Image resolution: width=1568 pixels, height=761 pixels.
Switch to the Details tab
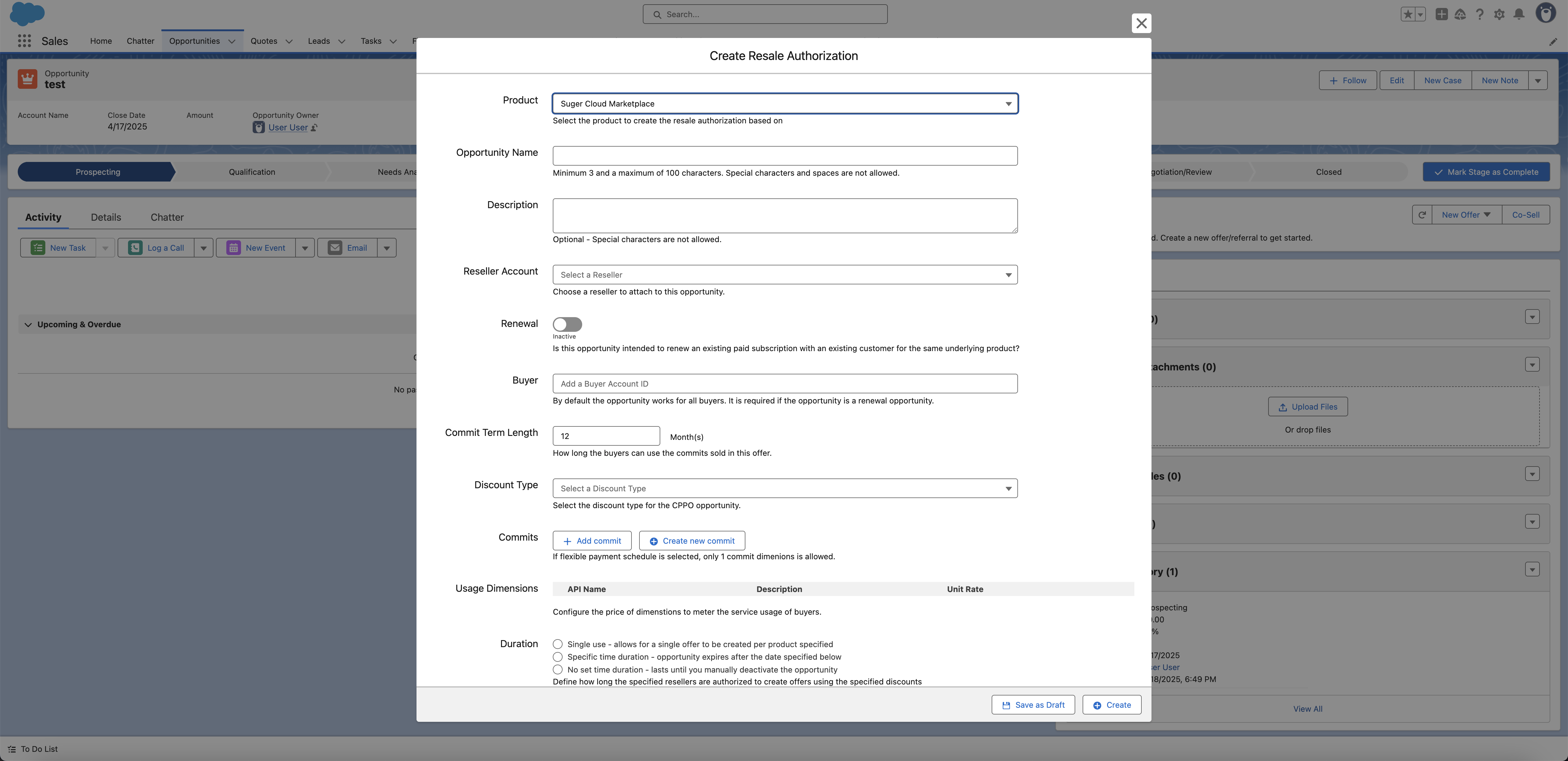click(x=106, y=217)
